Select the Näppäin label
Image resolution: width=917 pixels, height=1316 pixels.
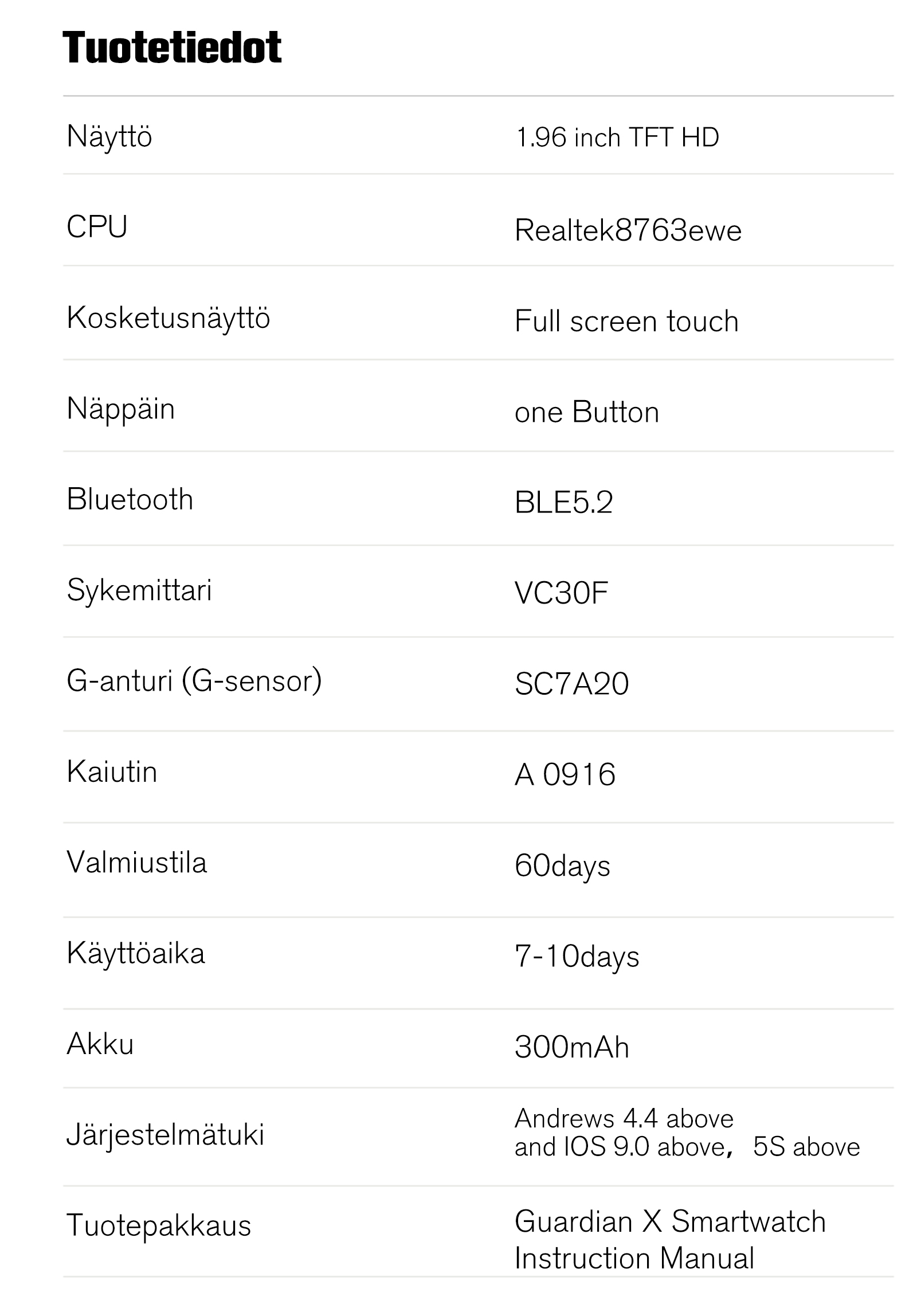coord(120,410)
